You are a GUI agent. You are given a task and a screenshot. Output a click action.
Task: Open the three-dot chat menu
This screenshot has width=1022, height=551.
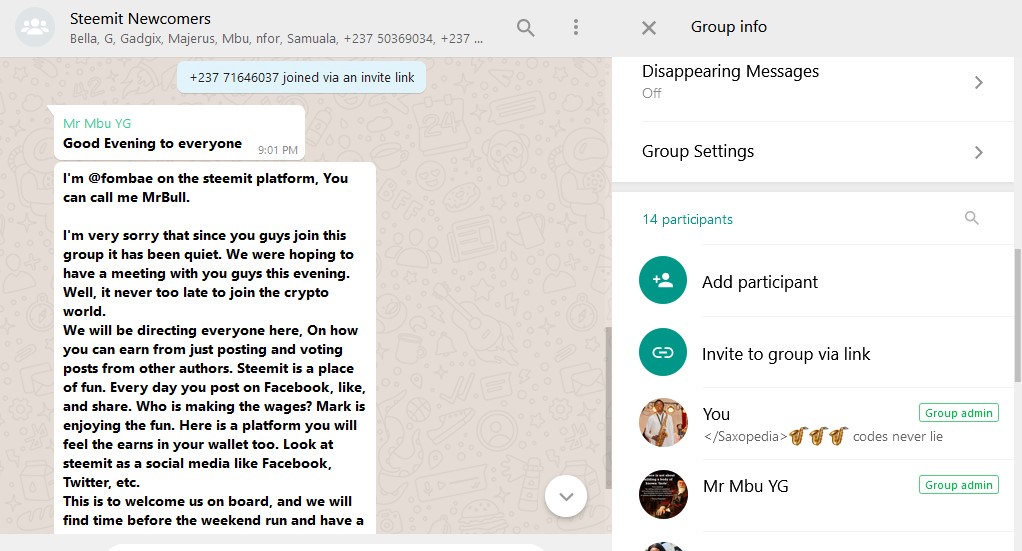pyautogui.click(x=576, y=27)
